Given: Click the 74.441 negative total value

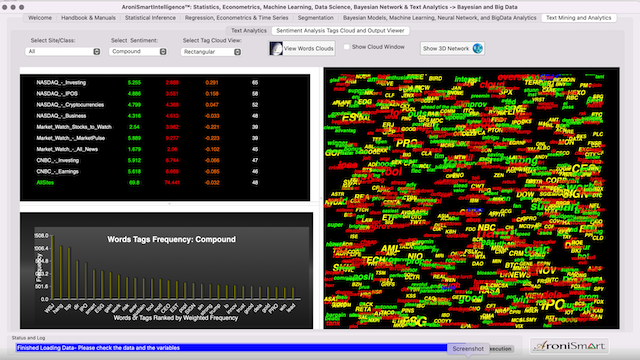Looking at the screenshot, I should [172, 182].
